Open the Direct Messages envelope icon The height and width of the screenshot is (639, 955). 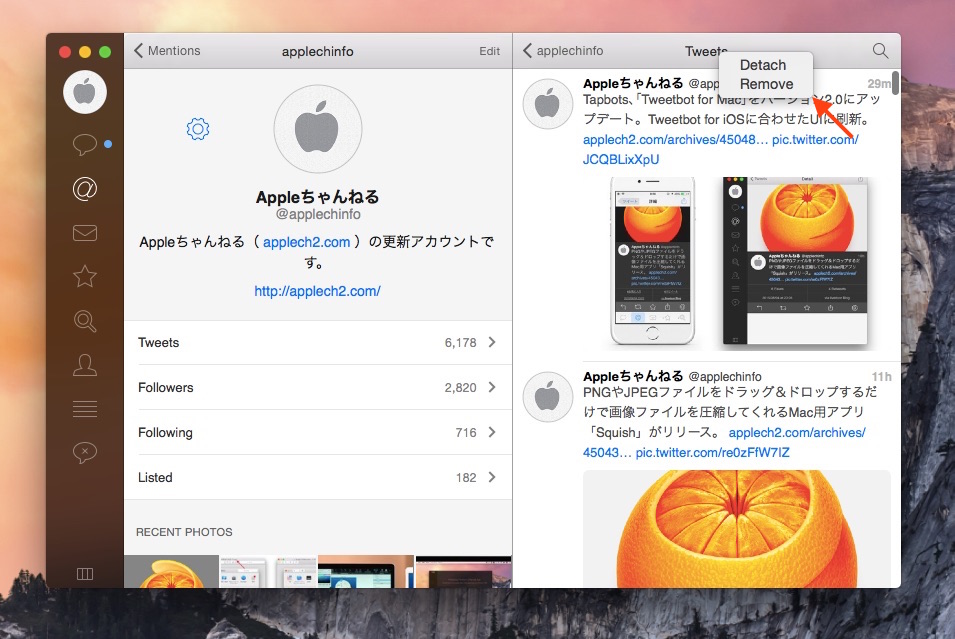pos(85,233)
